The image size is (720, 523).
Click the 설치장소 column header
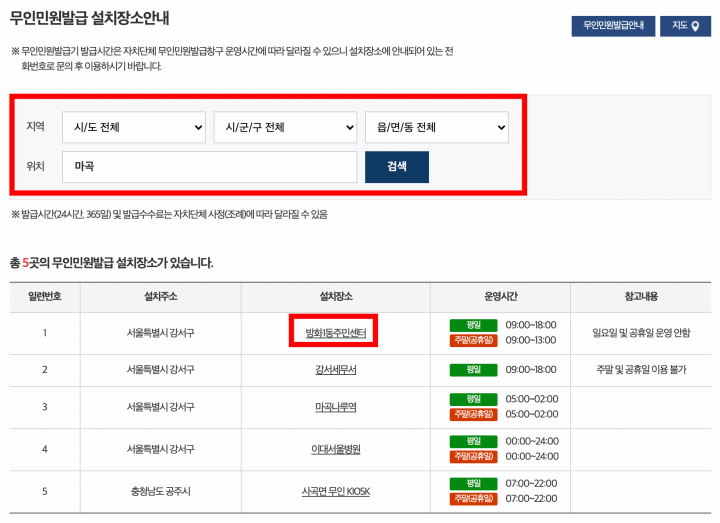click(336, 297)
